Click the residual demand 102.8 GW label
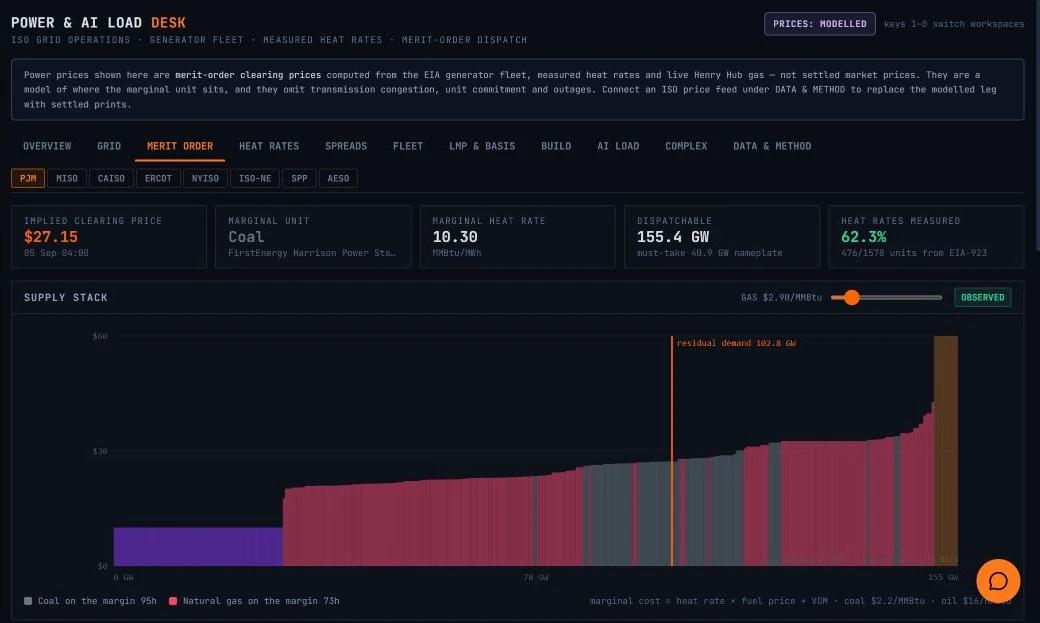 (x=736, y=343)
